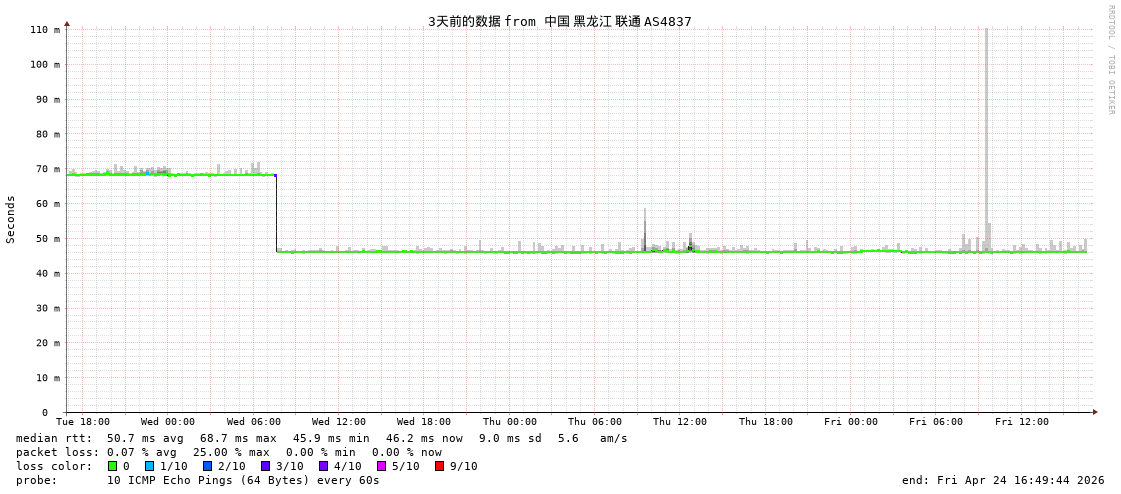
Task: Click the graph title mentioning AS4837
Action: (560, 21)
